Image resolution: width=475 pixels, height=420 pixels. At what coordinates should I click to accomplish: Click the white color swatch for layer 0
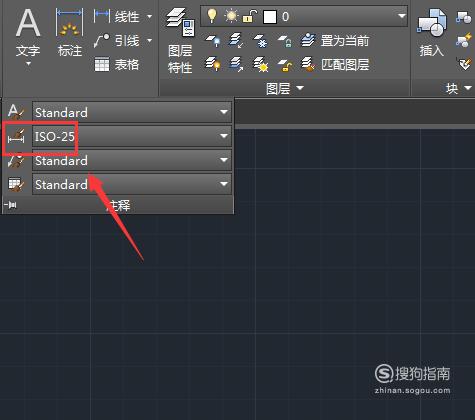[x=270, y=17]
